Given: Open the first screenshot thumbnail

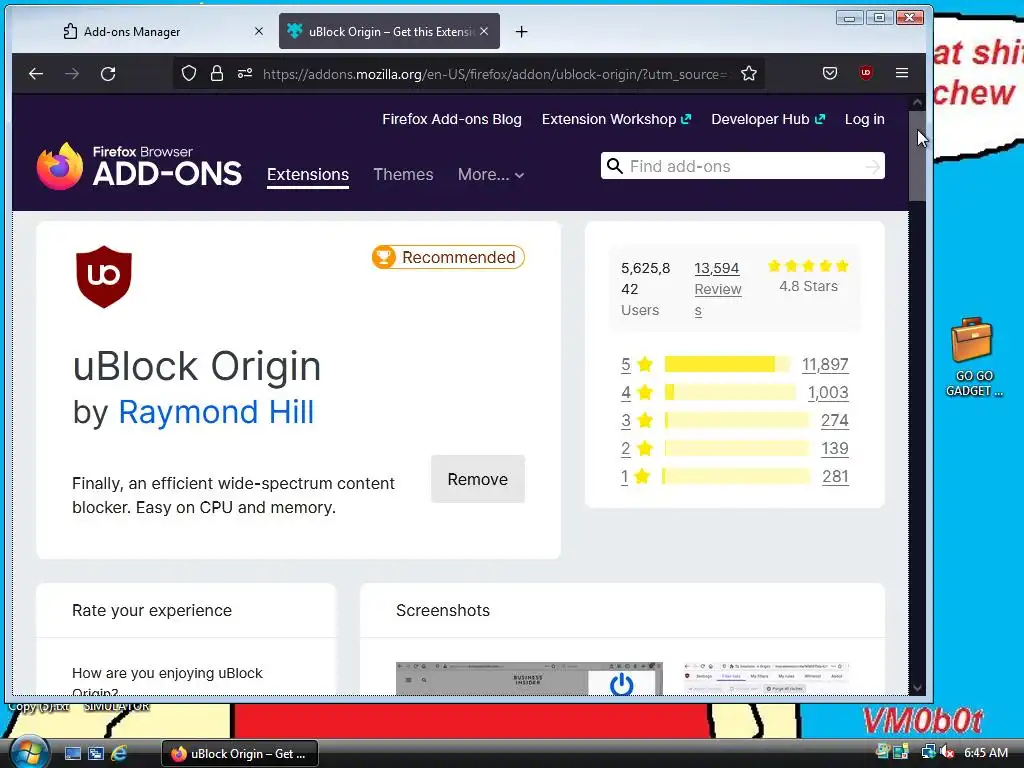Looking at the screenshot, I should [529, 679].
